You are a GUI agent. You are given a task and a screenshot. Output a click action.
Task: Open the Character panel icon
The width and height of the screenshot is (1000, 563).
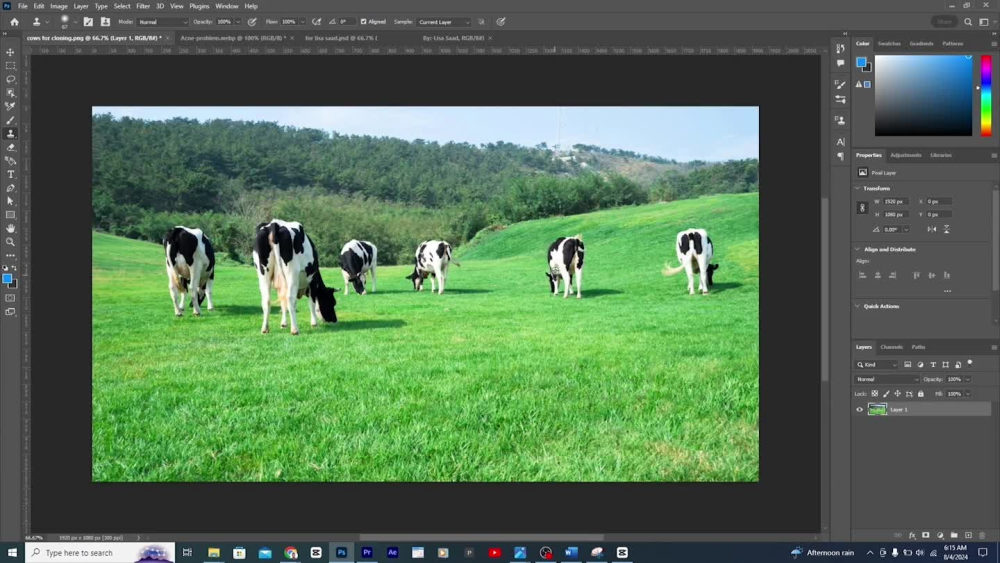(x=841, y=142)
